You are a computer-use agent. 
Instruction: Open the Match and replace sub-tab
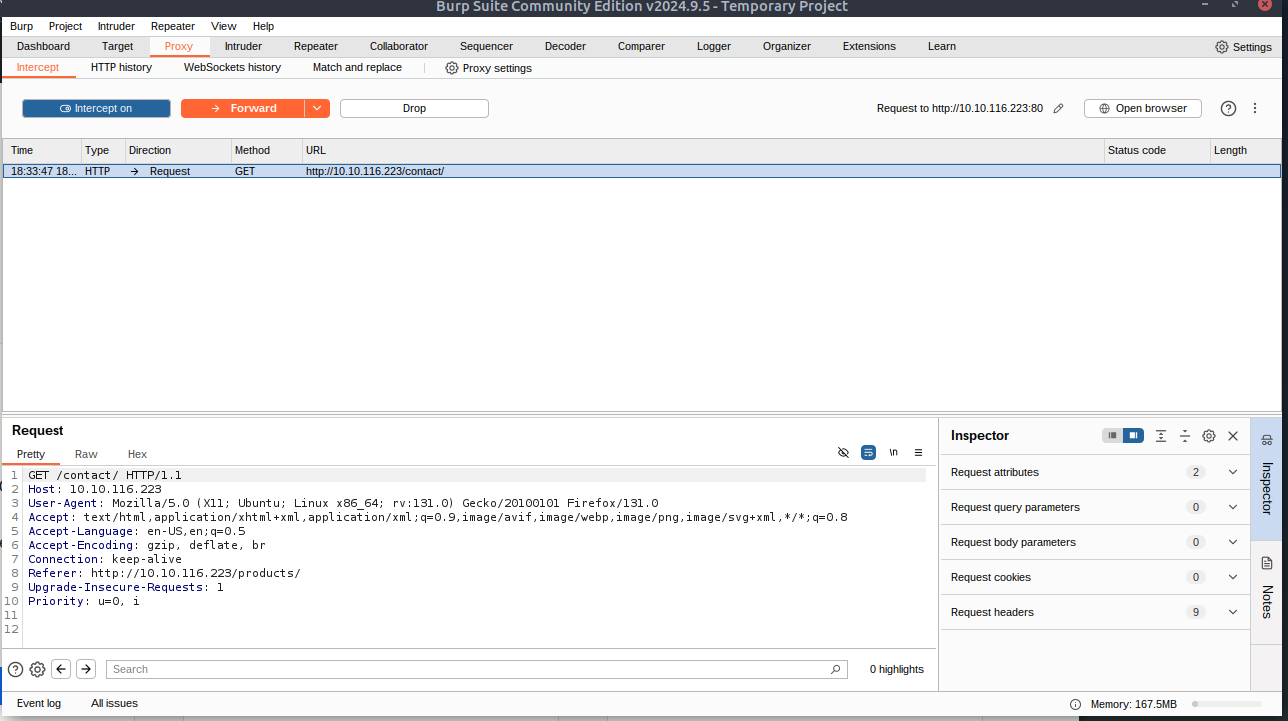click(x=357, y=67)
